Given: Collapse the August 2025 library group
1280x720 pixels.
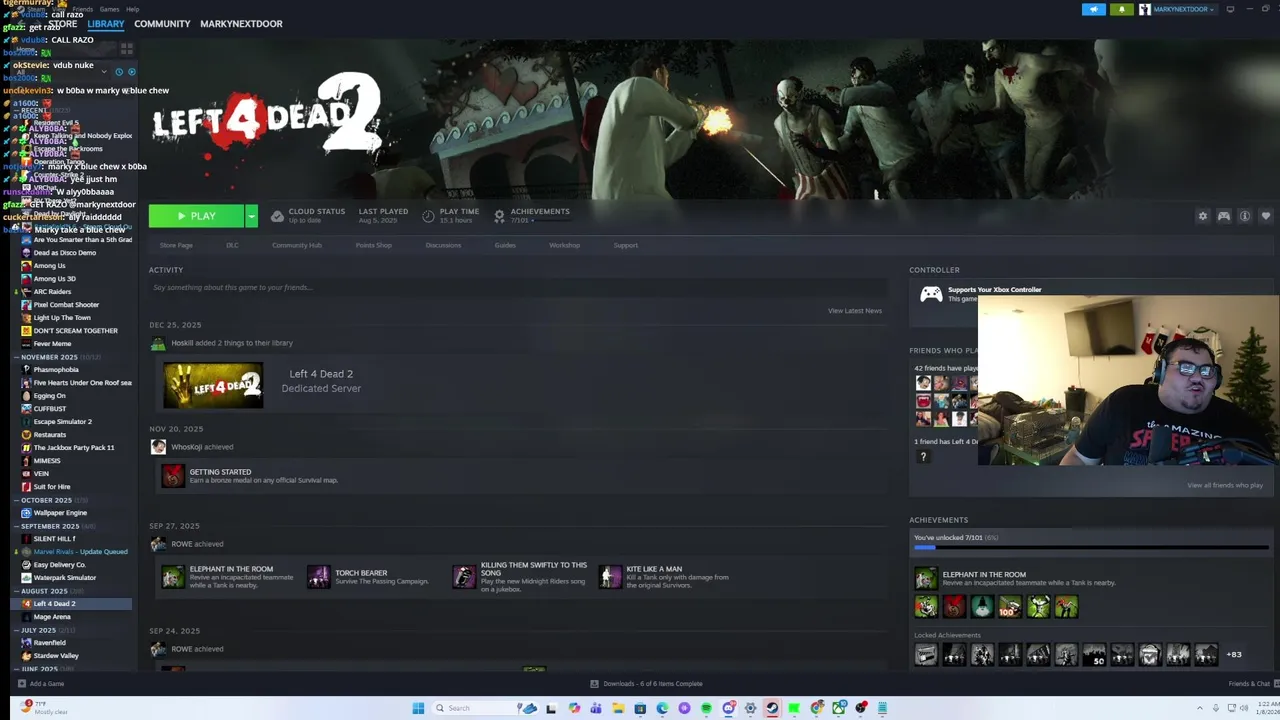Looking at the screenshot, I should pyautogui.click(x=16, y=591).
